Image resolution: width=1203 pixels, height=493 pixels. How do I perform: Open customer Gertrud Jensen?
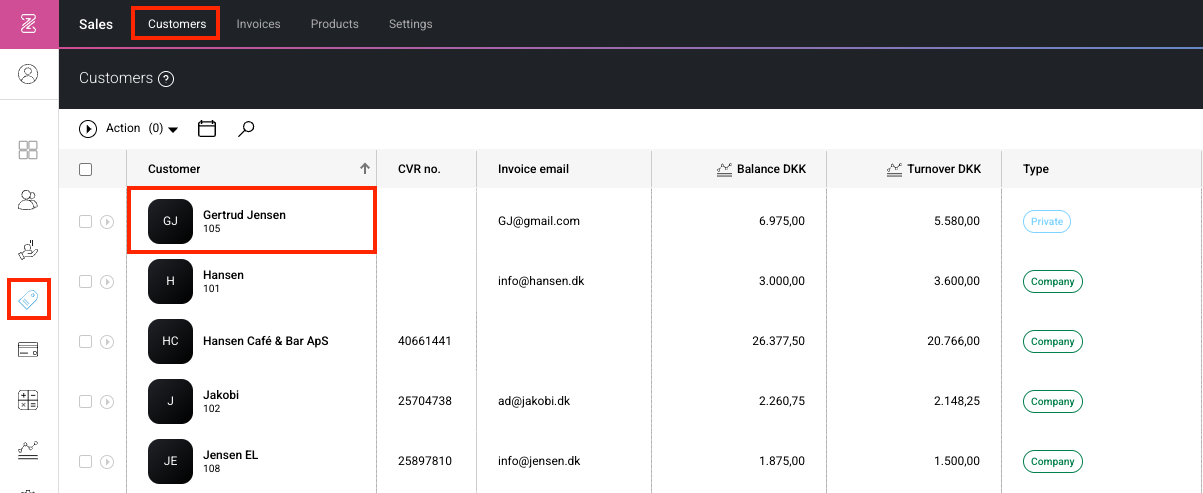(x=245, y=215)
